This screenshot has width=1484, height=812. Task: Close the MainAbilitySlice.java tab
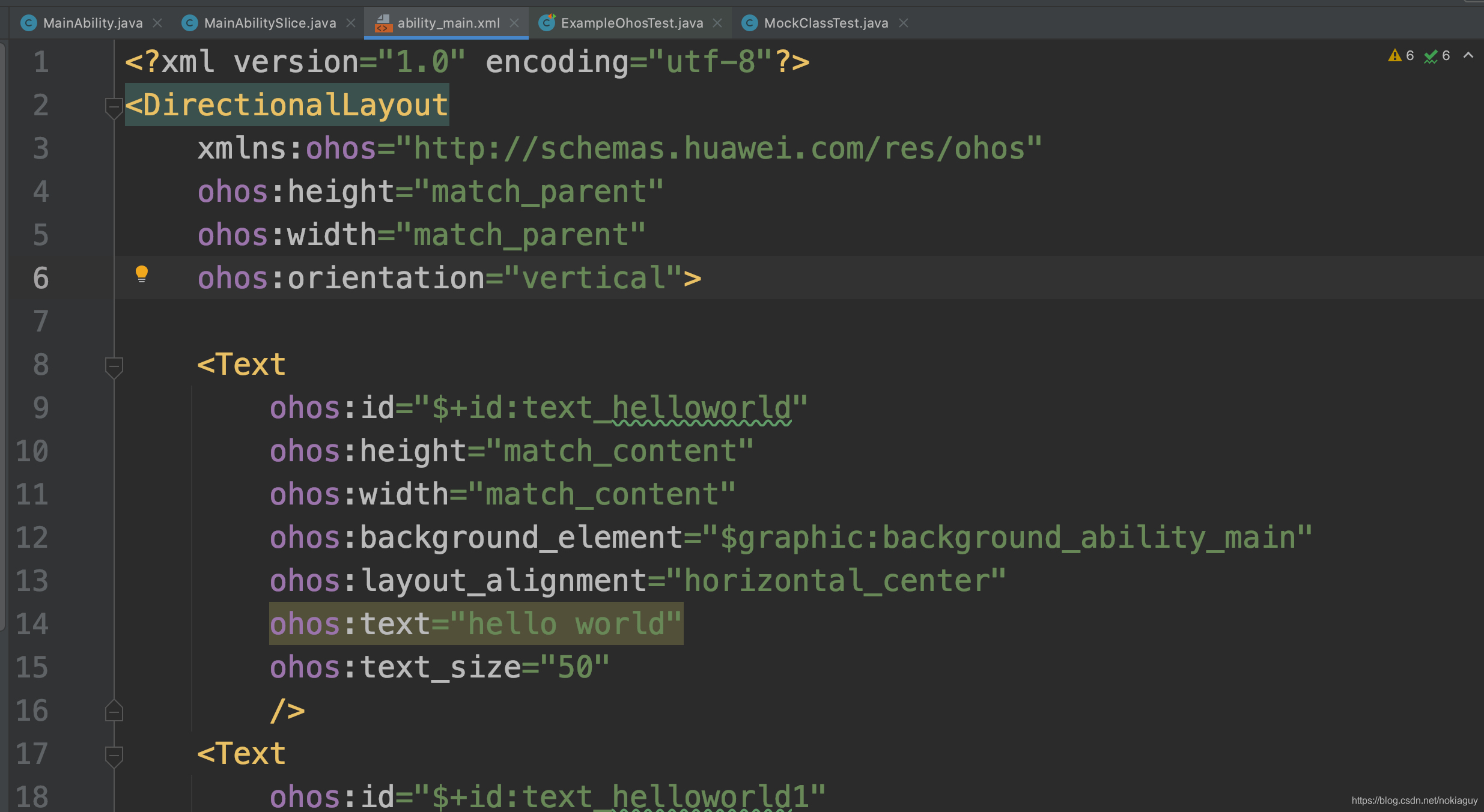[351, 23]
